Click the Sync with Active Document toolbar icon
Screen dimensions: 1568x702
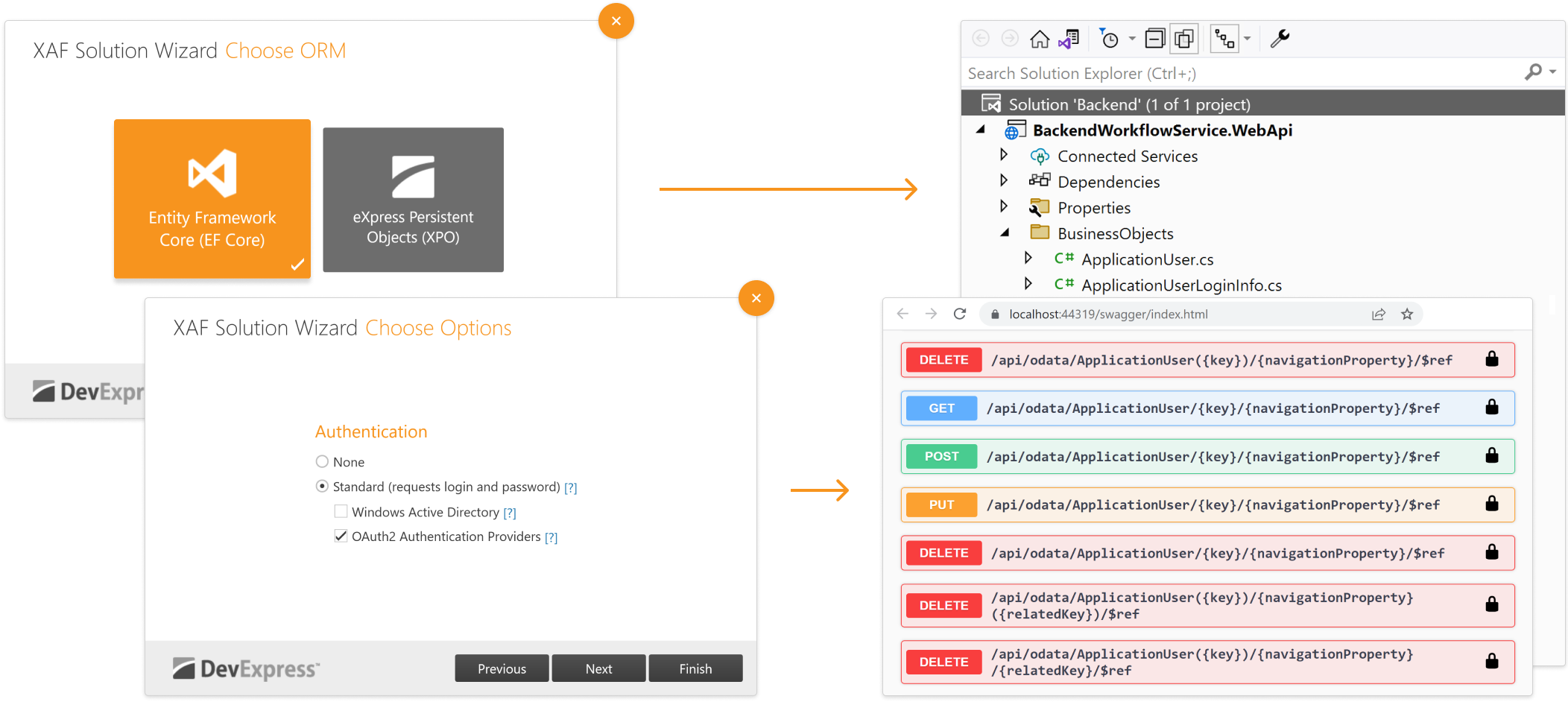[x=1069, y=38]
